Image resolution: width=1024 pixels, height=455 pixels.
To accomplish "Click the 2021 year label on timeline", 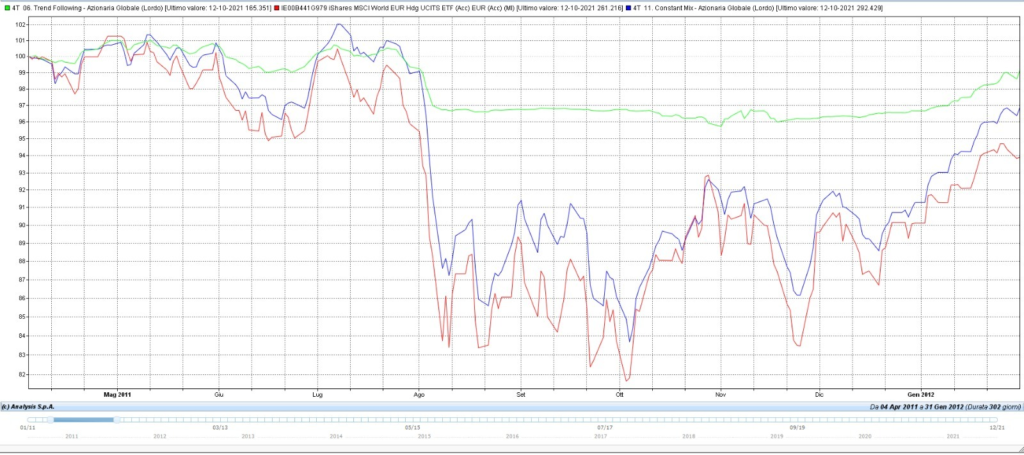I will coord(953,435).
